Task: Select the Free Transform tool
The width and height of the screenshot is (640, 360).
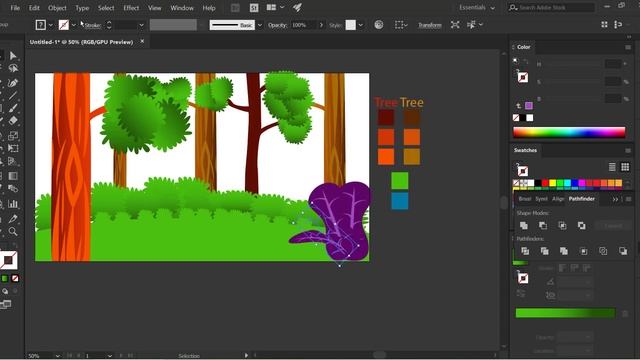Action: 13,148
